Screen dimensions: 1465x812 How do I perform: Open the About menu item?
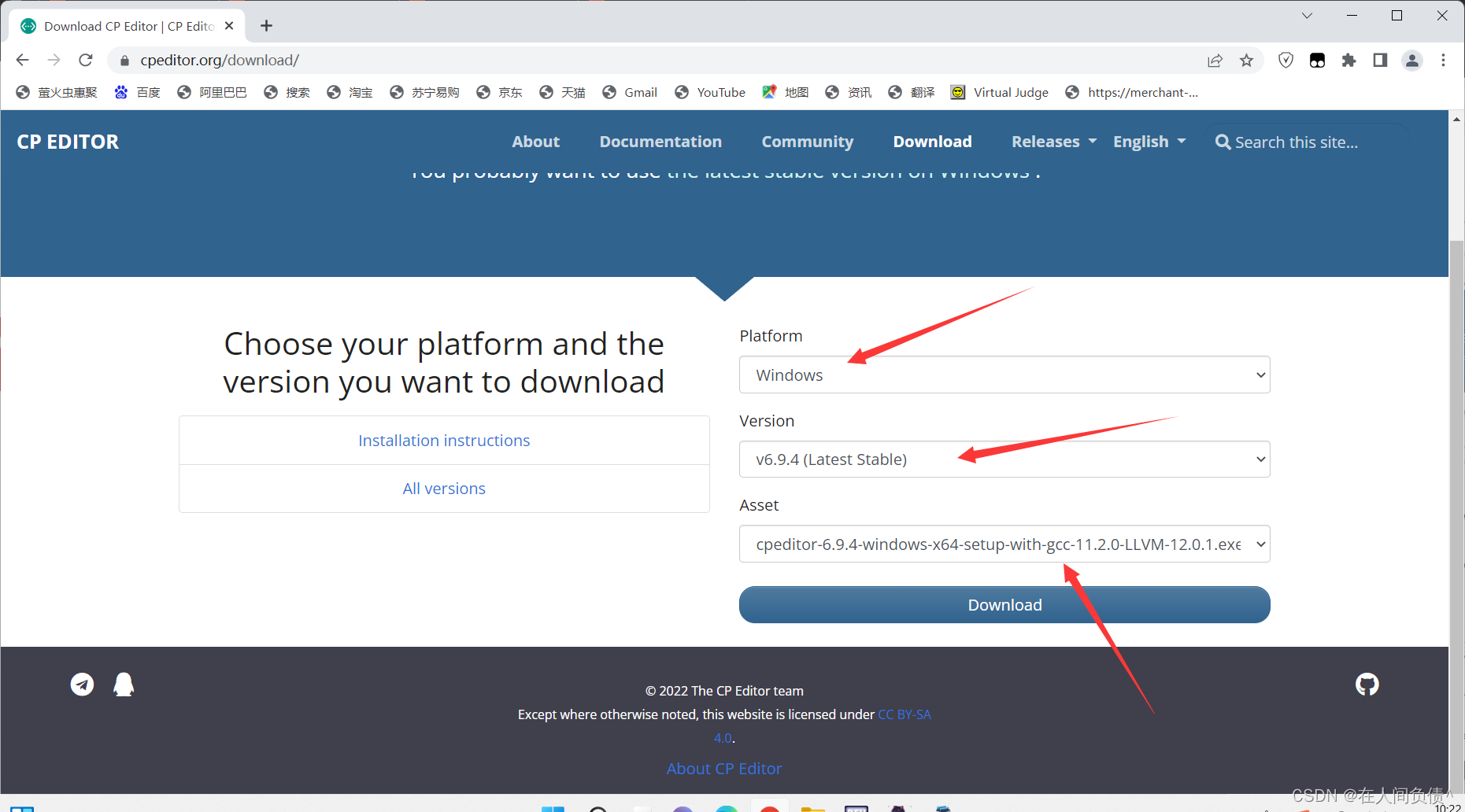(x=535, y=142)
